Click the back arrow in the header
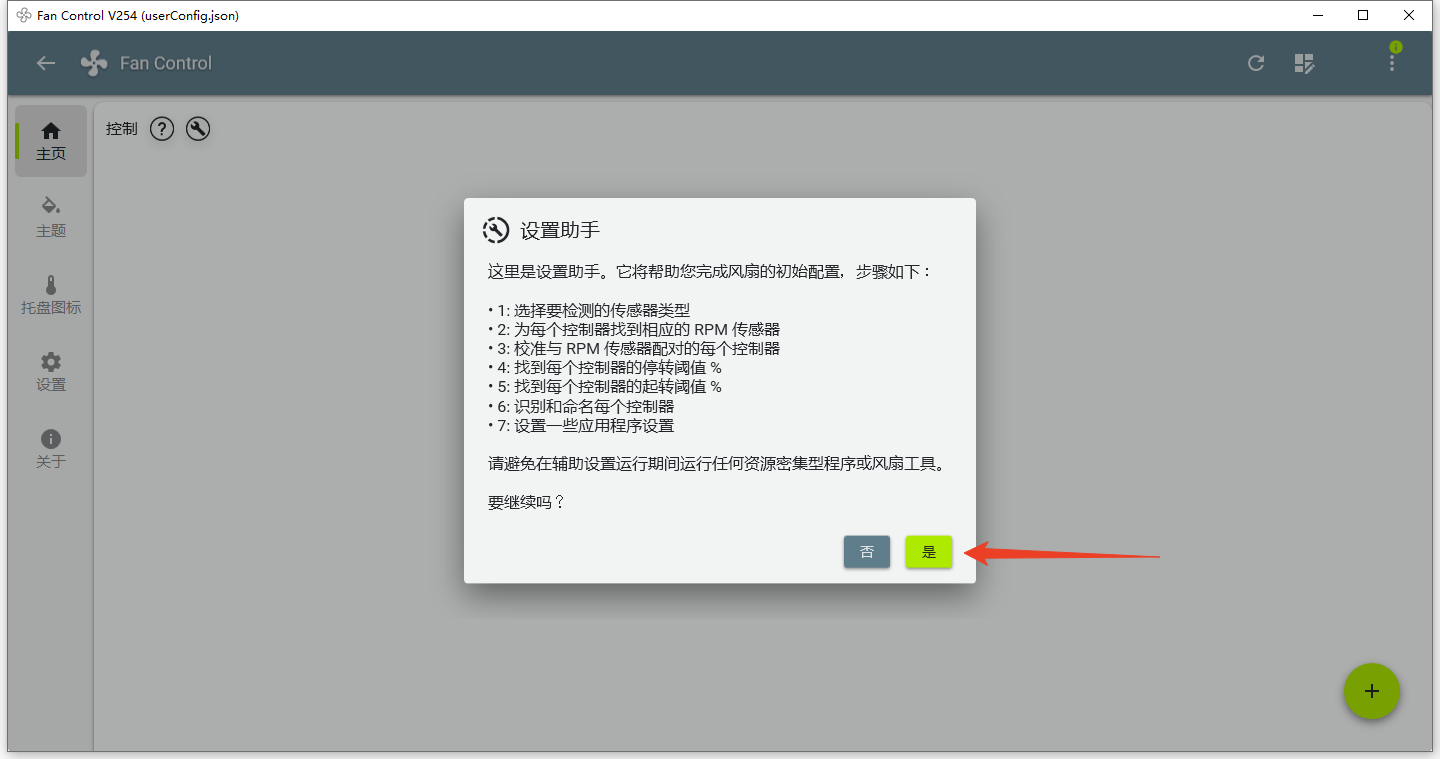 pyautogui.click(x=46, y=63)
